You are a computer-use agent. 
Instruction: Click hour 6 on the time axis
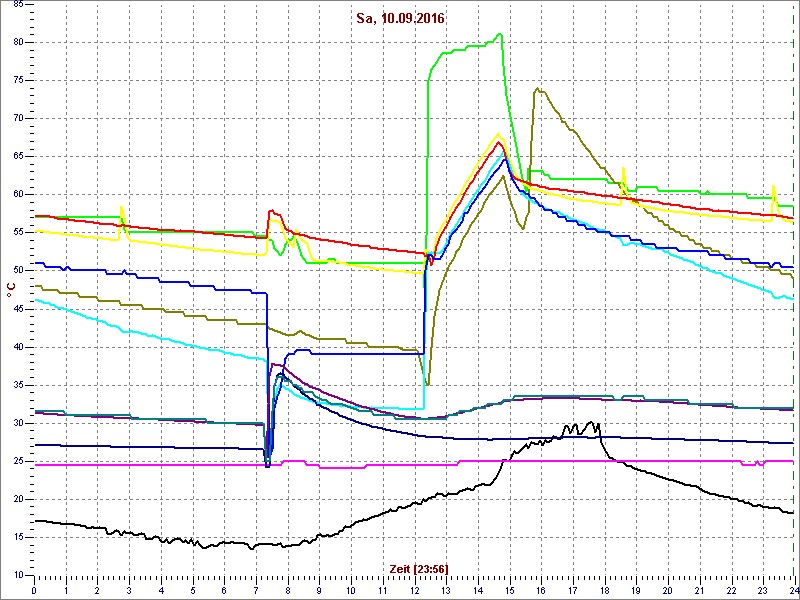coord(224,590)
